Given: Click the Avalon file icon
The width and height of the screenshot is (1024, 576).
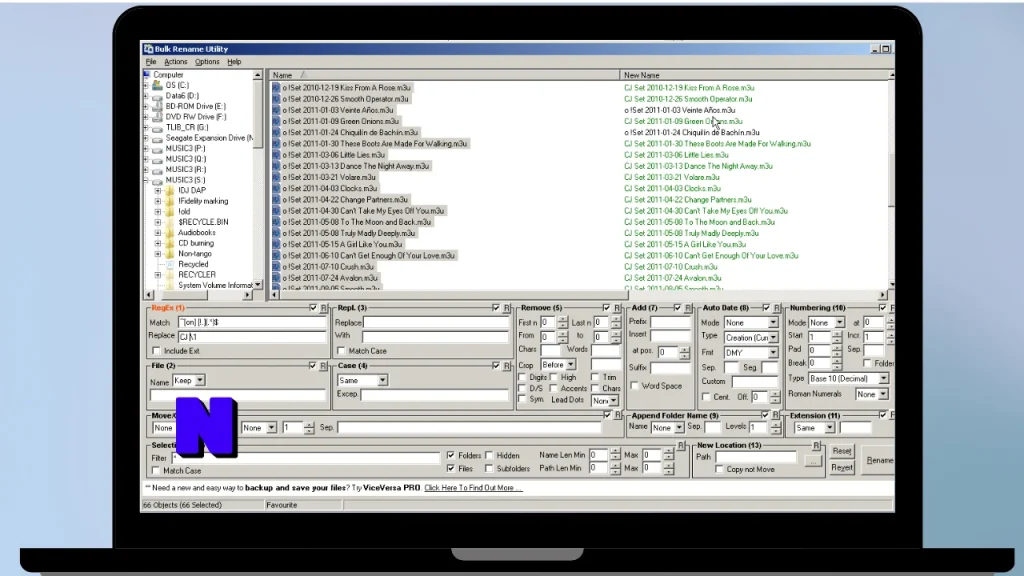Looking at the screenshot, I should point(276,278).
